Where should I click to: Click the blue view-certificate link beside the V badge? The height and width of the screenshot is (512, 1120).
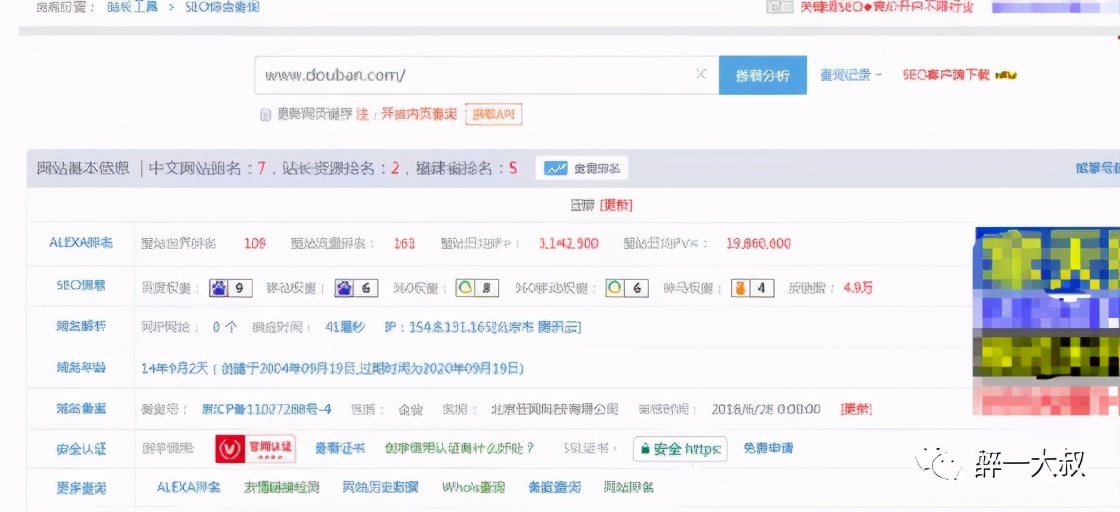[x=340, y=448]
